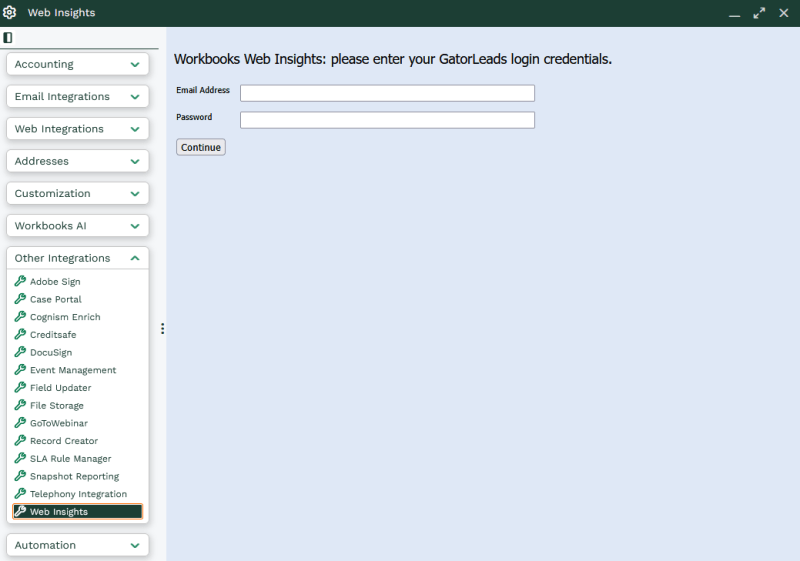This screenshot has height=561, width=800.
Task: Click the wrench icon beside Telephony Integration
Action: pyautogui.click(x=20, y=494)
